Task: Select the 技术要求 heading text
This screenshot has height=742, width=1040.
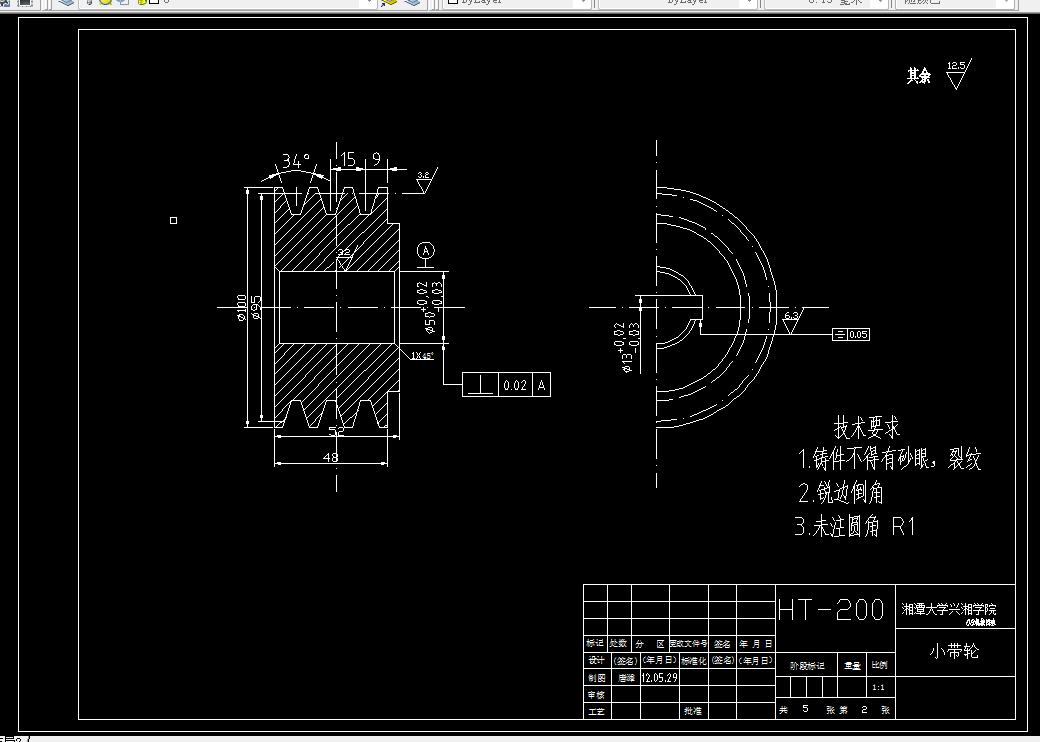Action: [x=866, y=428]
